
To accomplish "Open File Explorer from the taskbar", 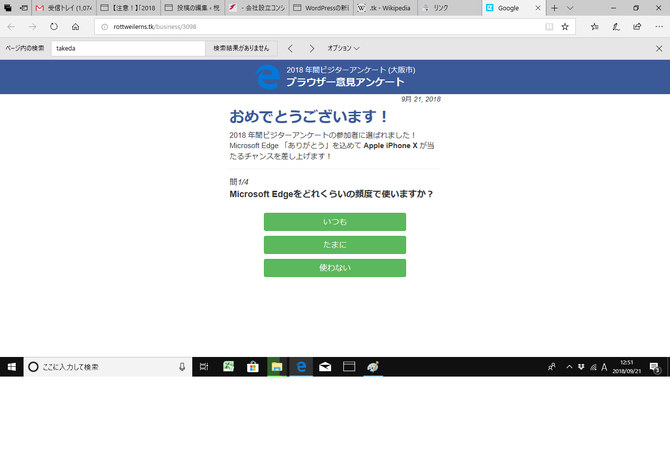I will pos(277,367).
